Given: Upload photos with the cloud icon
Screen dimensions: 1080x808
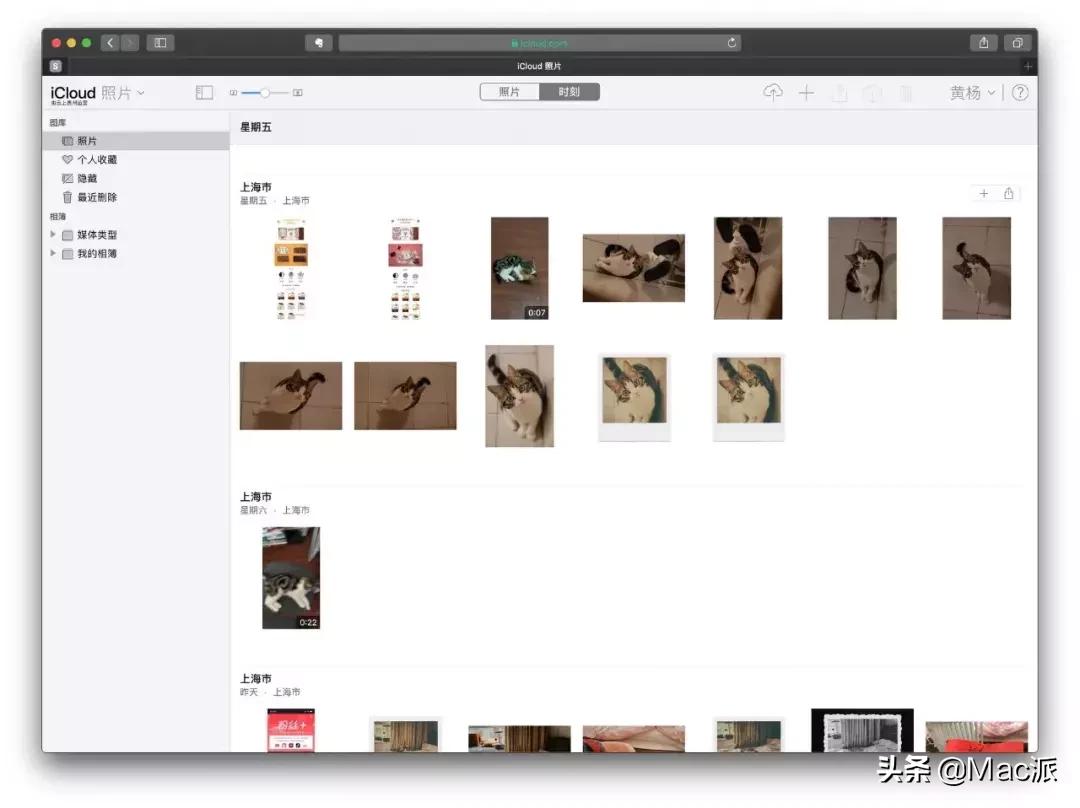Looking at the screenshot, I should pos(773,92).
